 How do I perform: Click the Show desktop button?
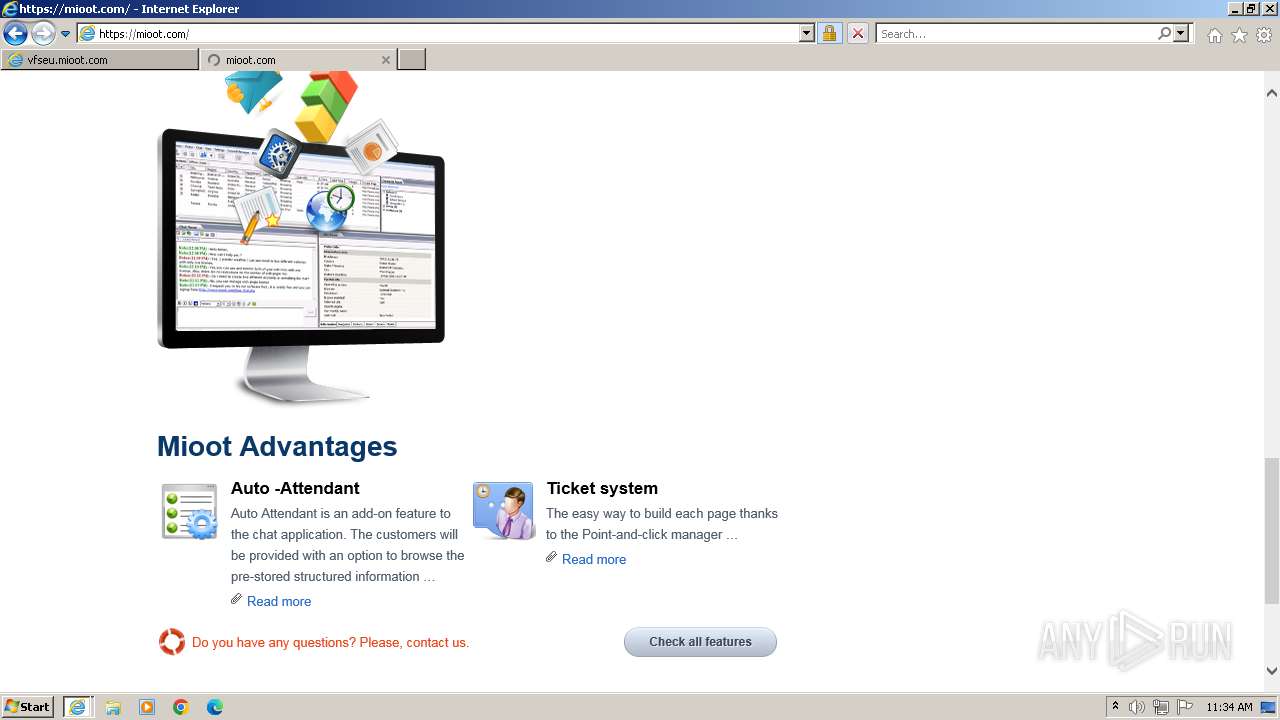(x=1269, y=707)
